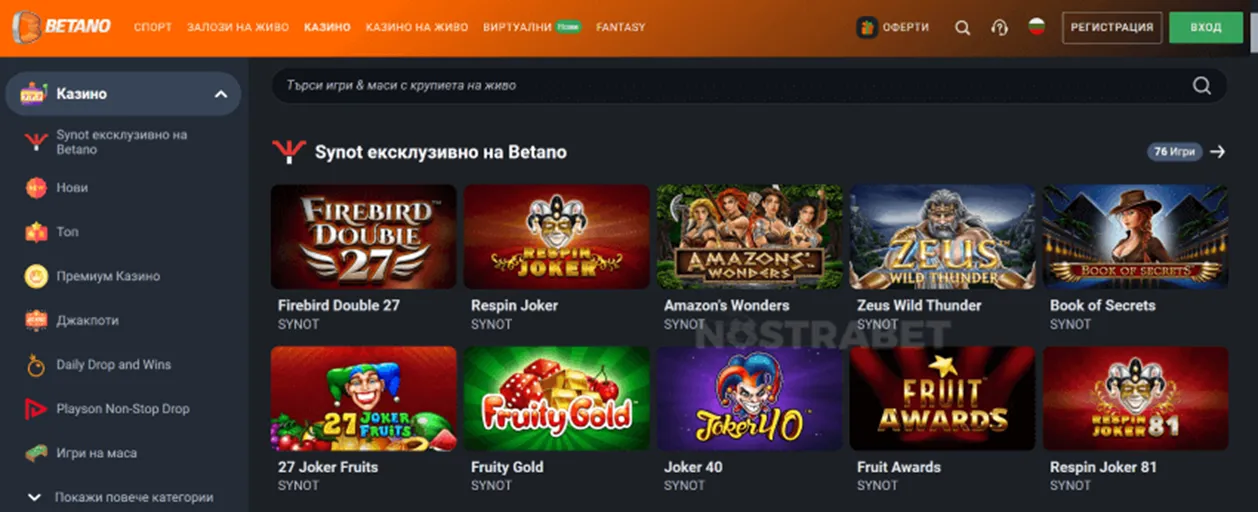Viewport: 1258px width, 512px height.
Task: Click the game search magnifier icon
Action: click(x=1201, y=86)
